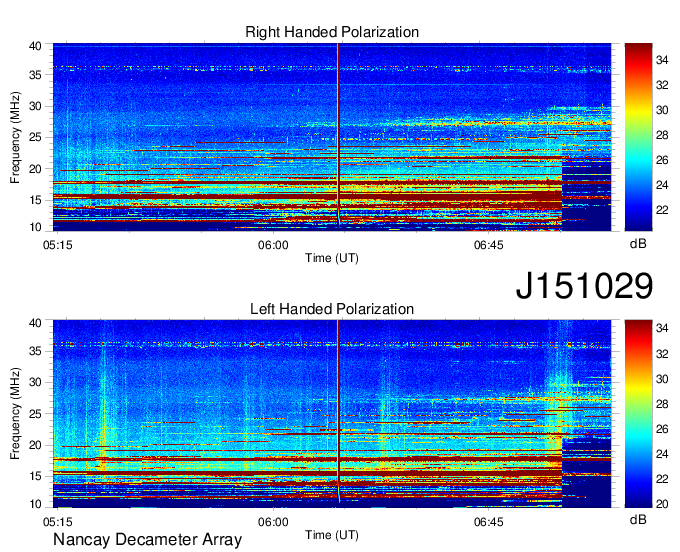
Task: Click the "Right Handed Polarization" plot title
Action: pyautogui.click(x=332, y=32)
